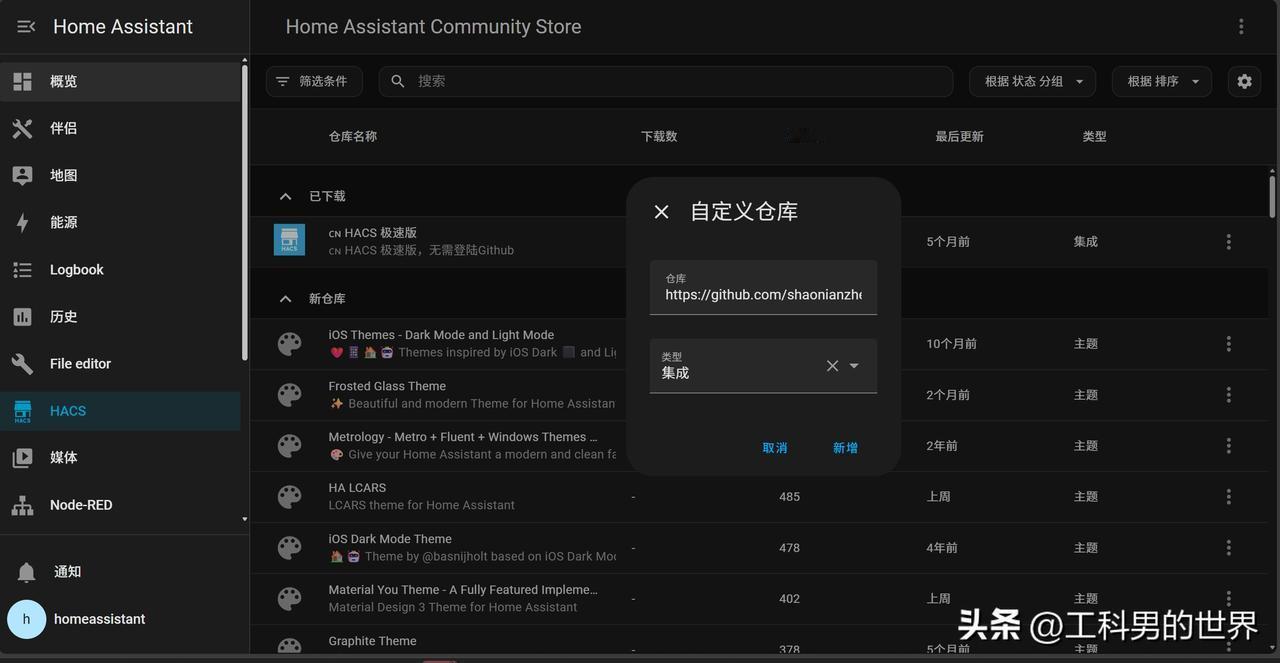Viewport: 1280px width, 663px height.
Task: Collapse the sidebar with the menu icon
Action: click(x=26, y=27)
